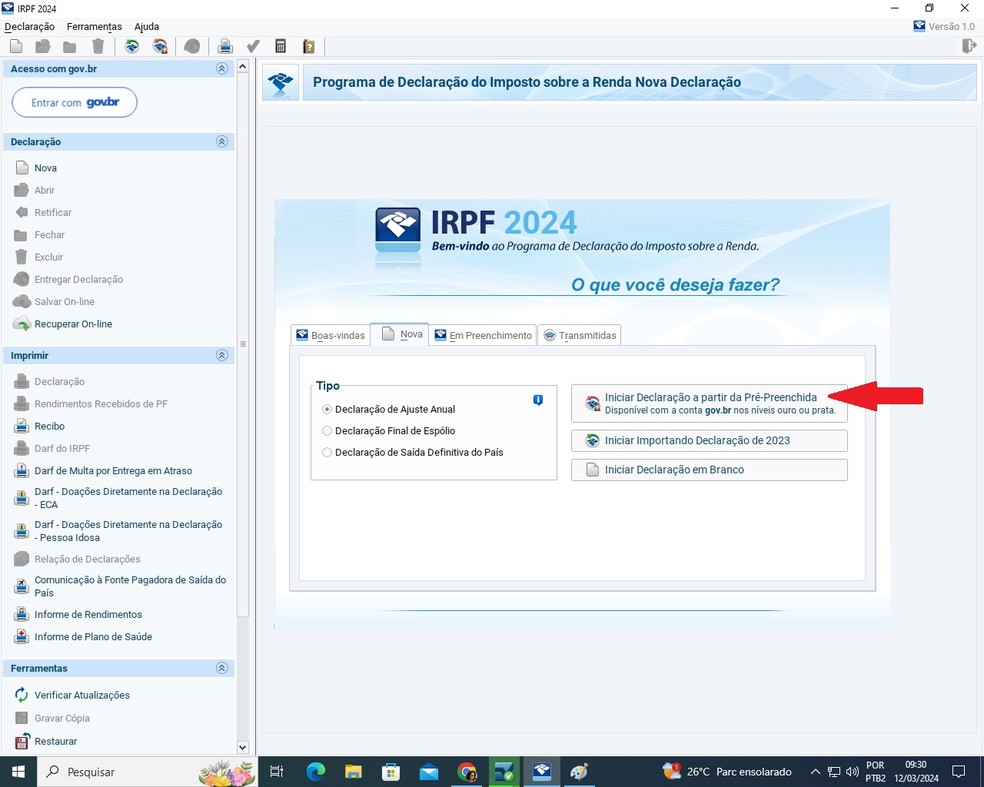Click the printer toolbar icon
This screenshot has height=787, width=984.
[x=225, y=46]
